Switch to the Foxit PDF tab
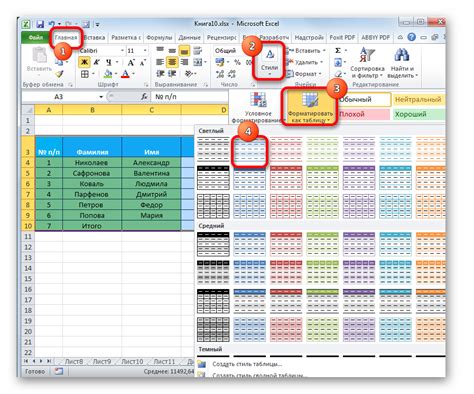 coord(342,37)
